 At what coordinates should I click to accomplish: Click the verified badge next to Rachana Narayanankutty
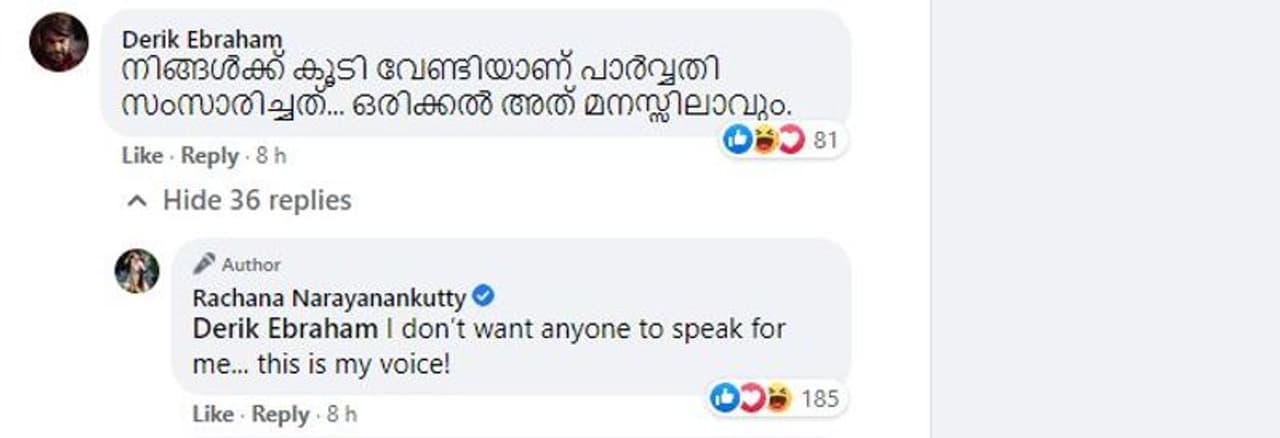click(x=484, y=297)
